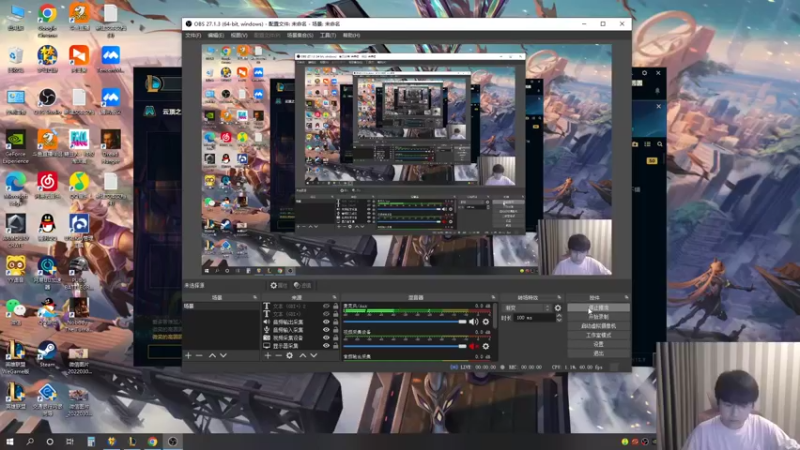Open OBS Studio desktop shortcut

[x=47, y=101]
